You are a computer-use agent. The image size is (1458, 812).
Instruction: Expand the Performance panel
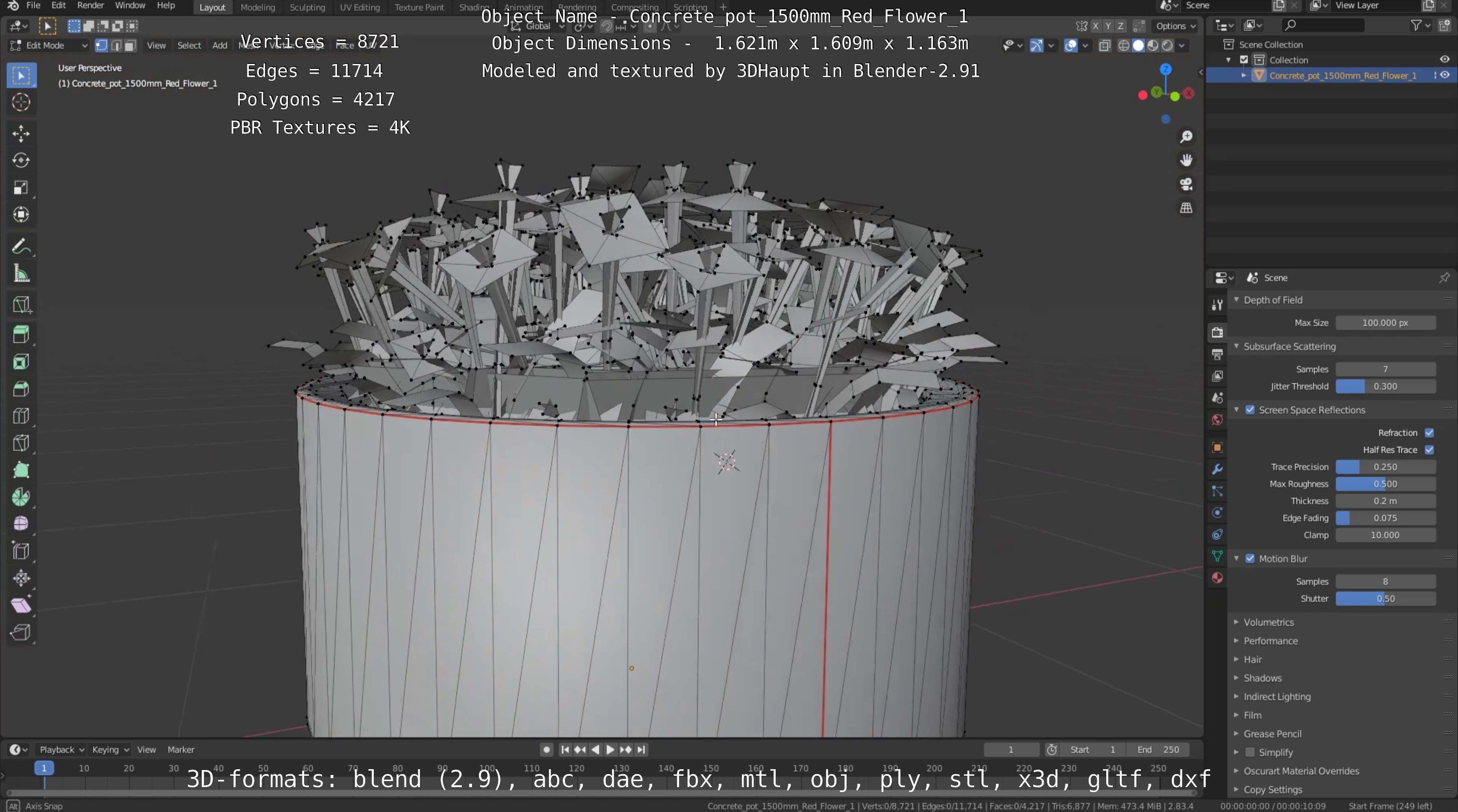(x=1237, y=640)
